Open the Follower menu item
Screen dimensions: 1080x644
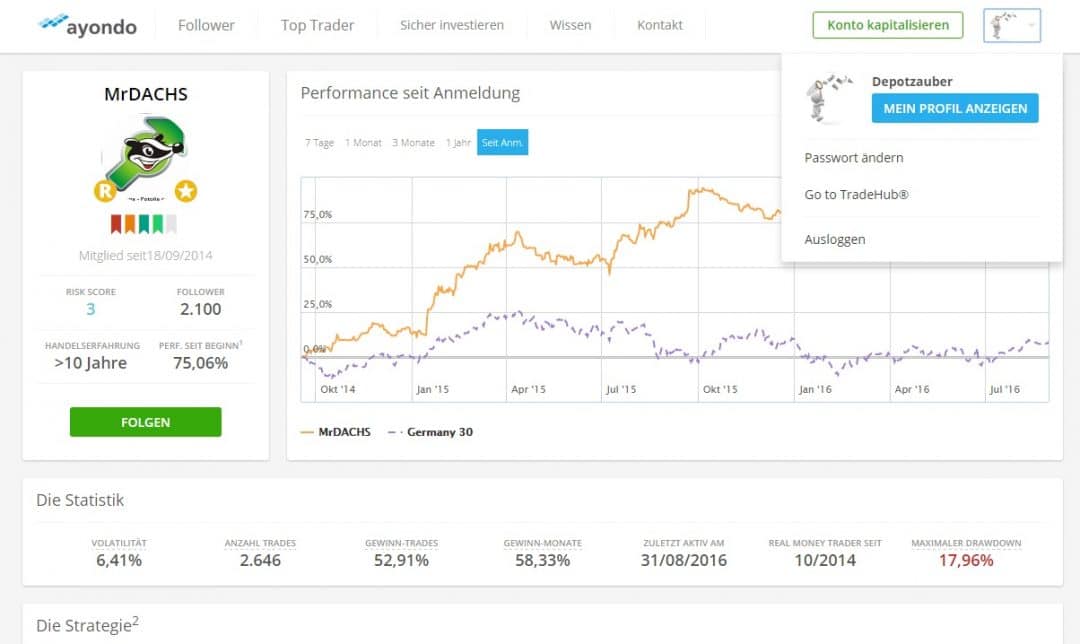[206, 25]
